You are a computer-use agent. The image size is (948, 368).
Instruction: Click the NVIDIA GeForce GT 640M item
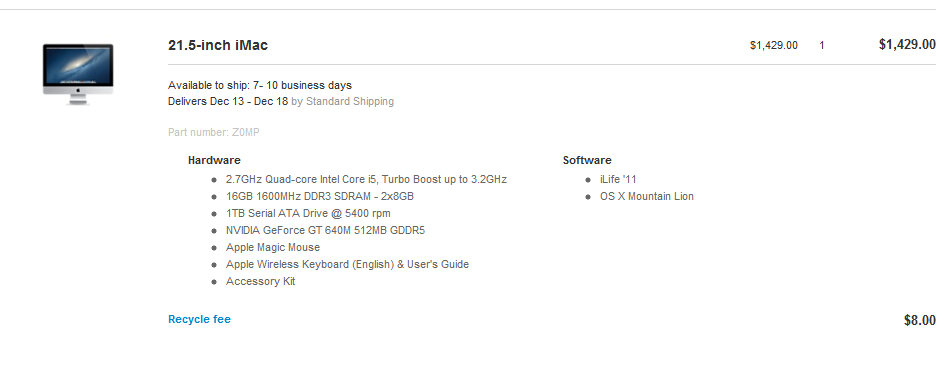click(x=325, y=230)
